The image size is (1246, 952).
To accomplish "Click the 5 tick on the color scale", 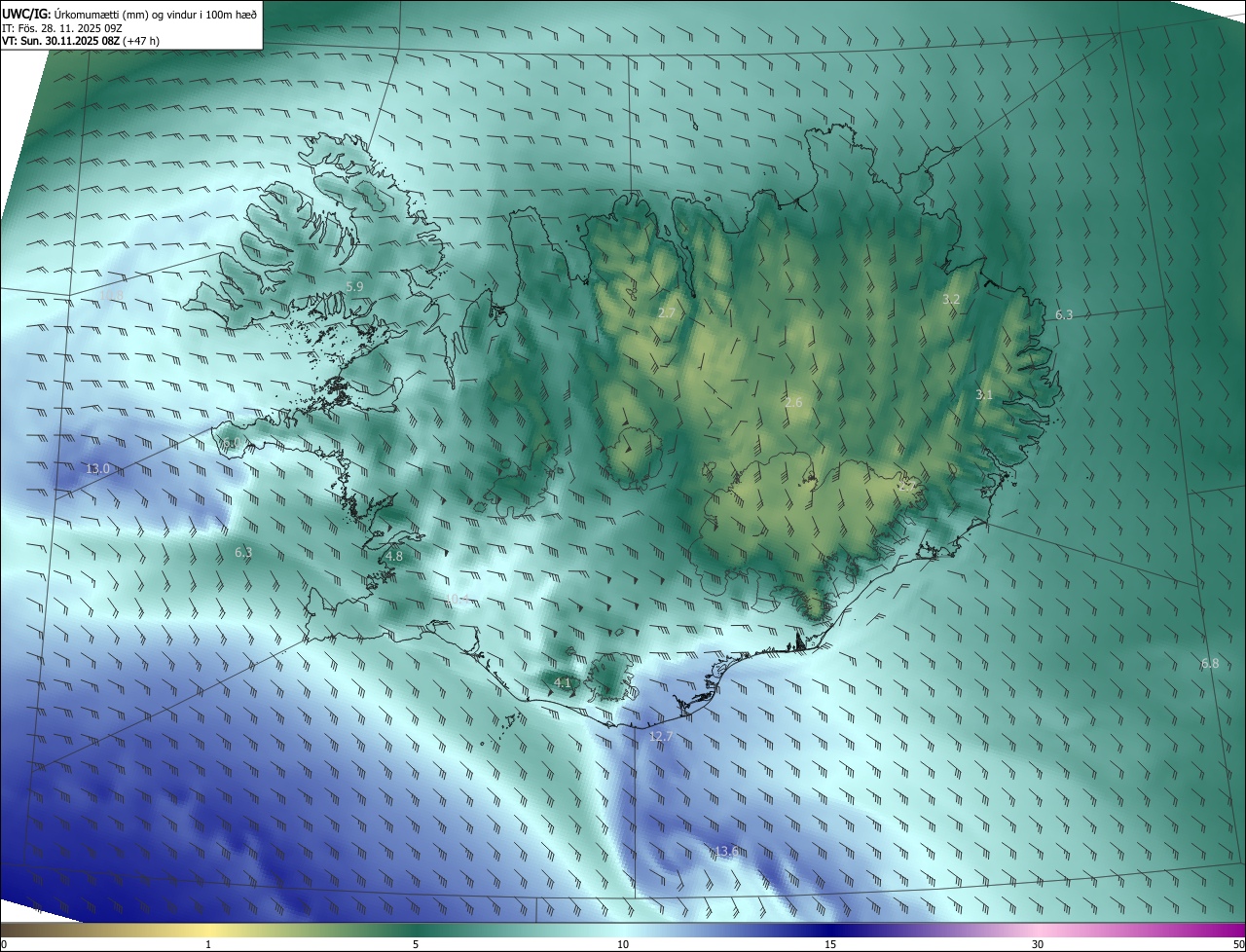I will click(x=416, y=944).
